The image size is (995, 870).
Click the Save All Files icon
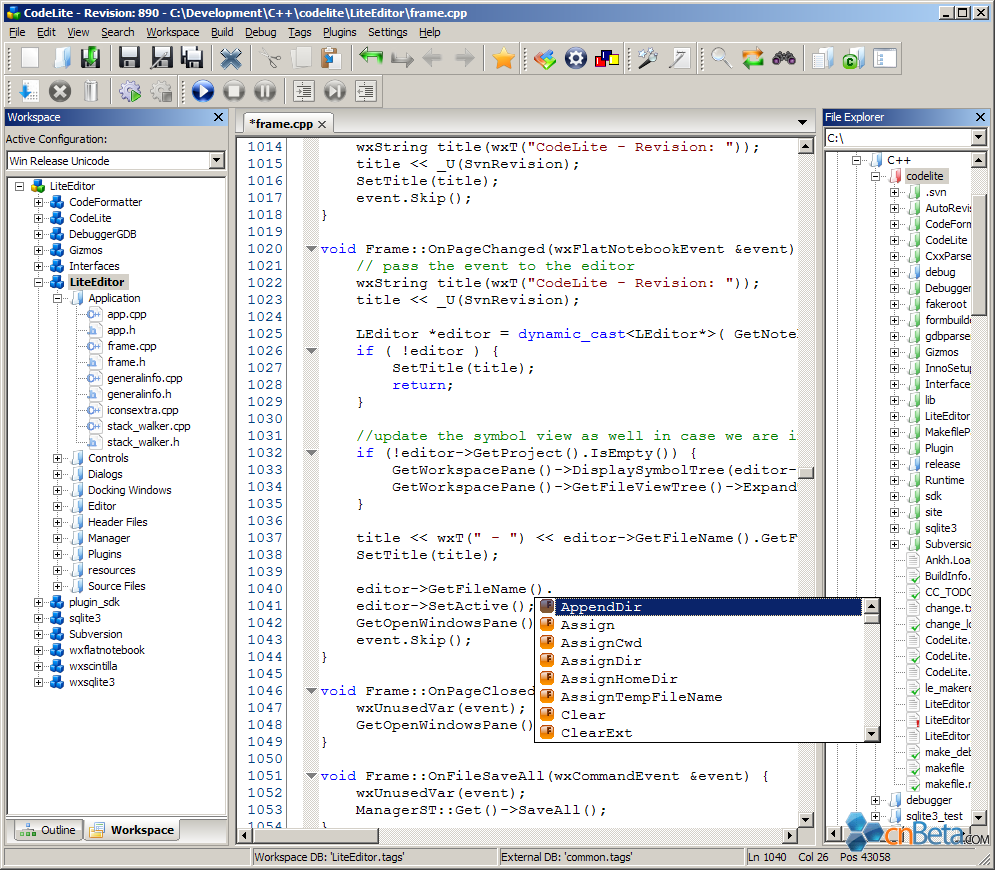(x=192, y=58)
